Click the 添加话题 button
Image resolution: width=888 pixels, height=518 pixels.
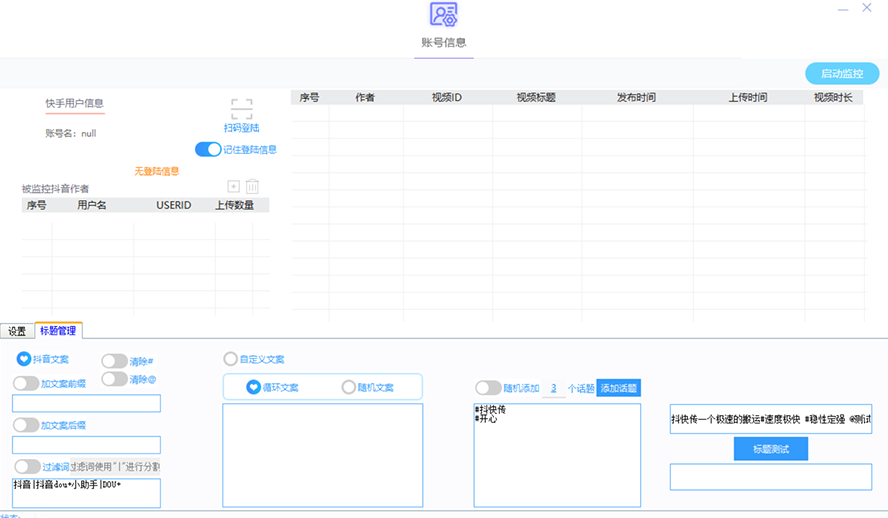coord(618,388)
